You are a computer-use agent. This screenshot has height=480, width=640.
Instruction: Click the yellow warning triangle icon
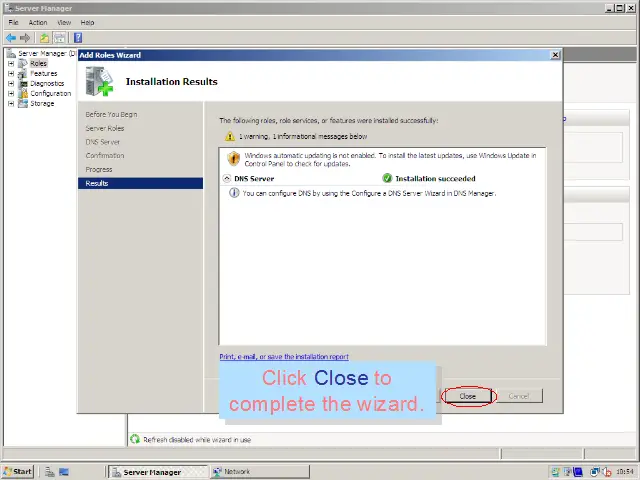click(x=230, y=136)
